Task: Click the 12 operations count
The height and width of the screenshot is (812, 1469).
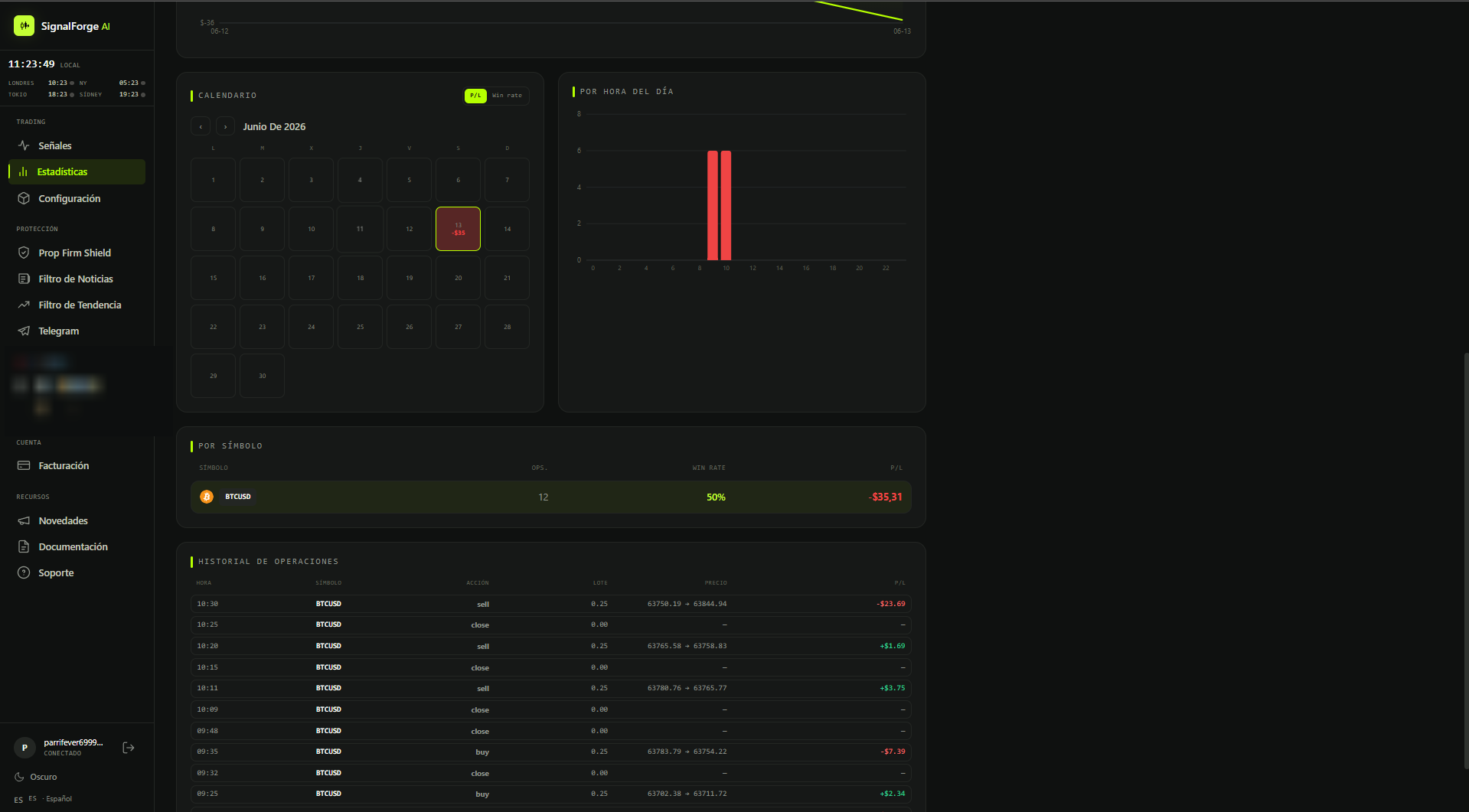Action: pyautogui.click(x=544, y=497)
